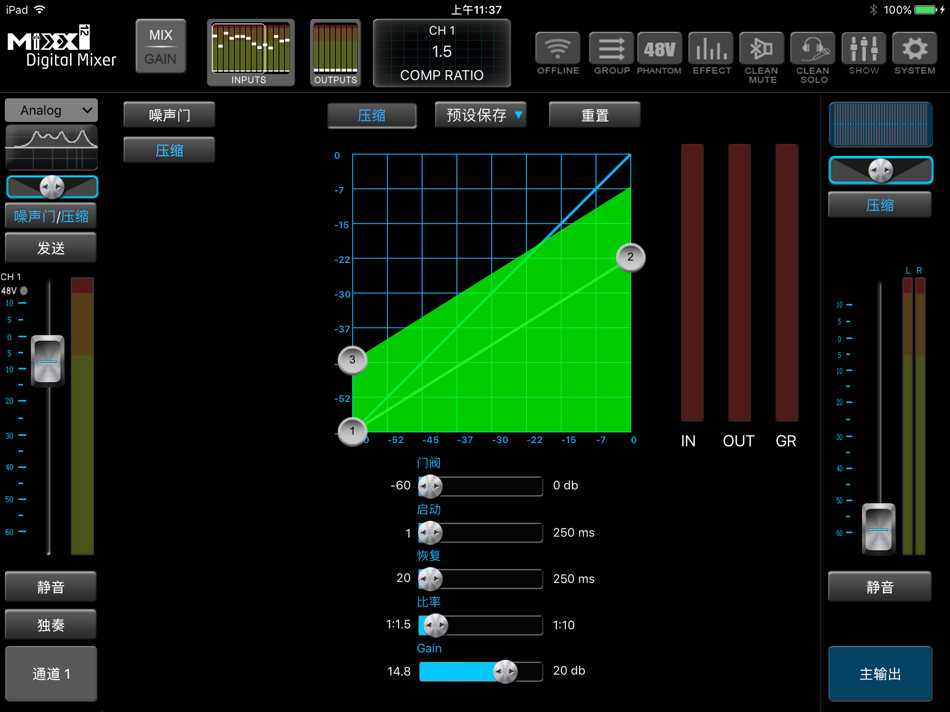950x712 pixels.
Task: Click the 恢复 release slider knob
Action: pos(430,579)
